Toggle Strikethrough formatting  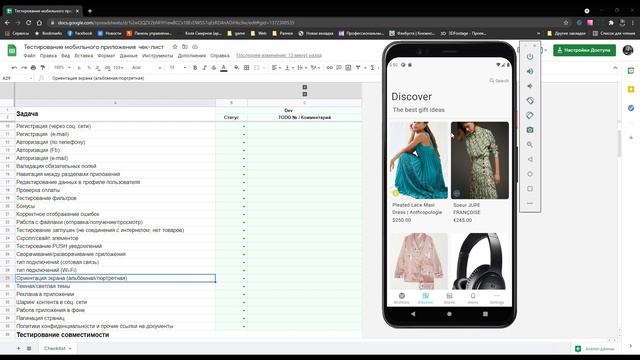[214, 67]
